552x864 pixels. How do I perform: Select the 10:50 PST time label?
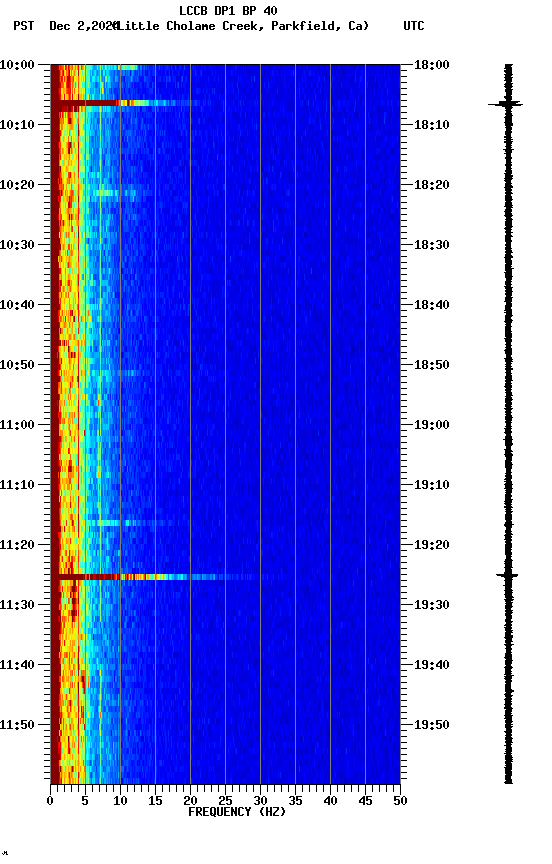17,365
